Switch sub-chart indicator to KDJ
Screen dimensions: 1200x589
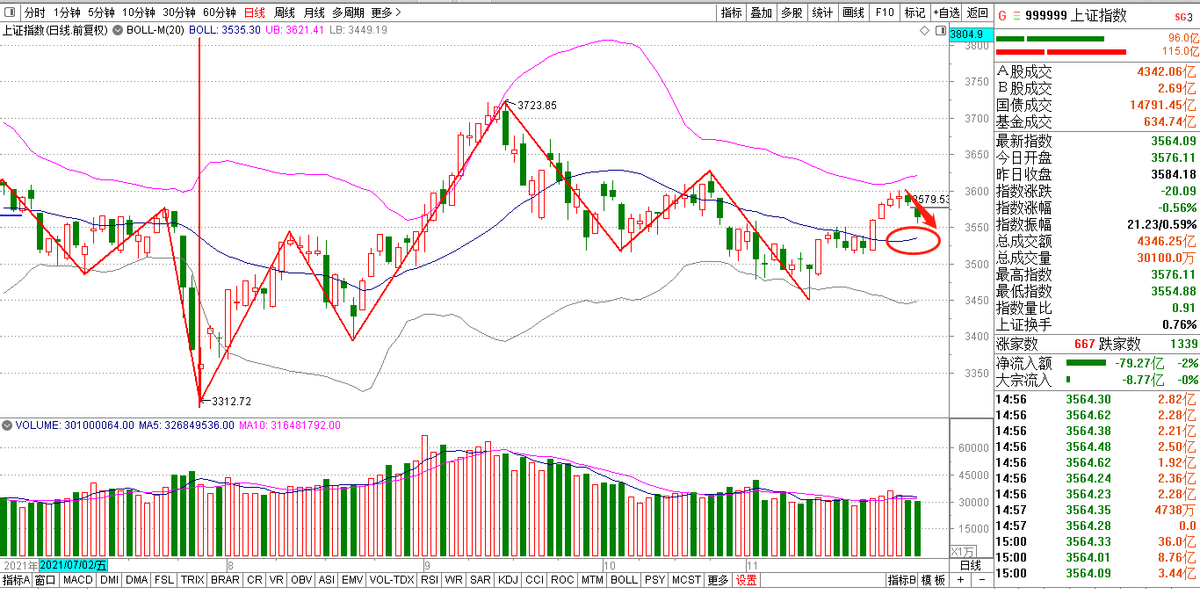[x=507, y=580]
